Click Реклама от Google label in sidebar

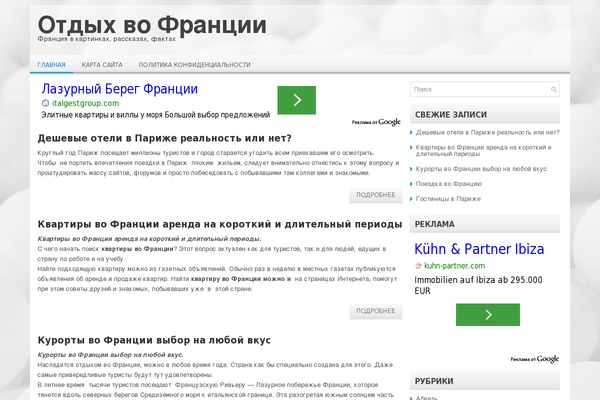[535, 359]
